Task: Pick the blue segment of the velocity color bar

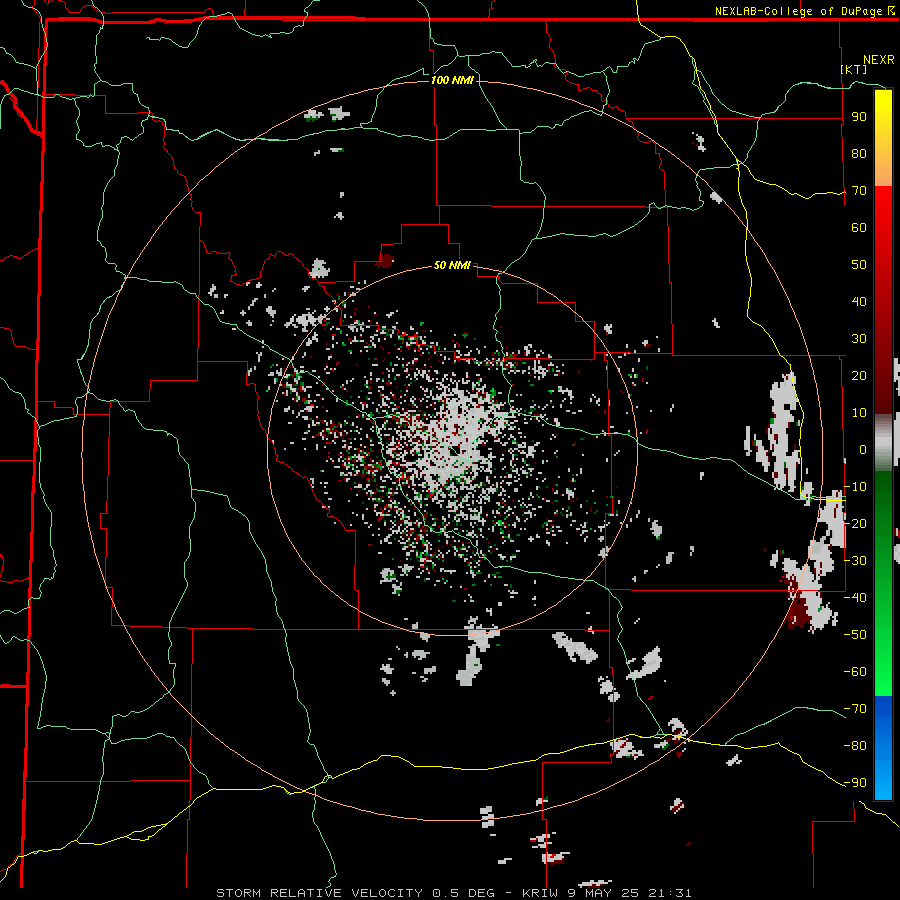Action: (x=883, y=747)
